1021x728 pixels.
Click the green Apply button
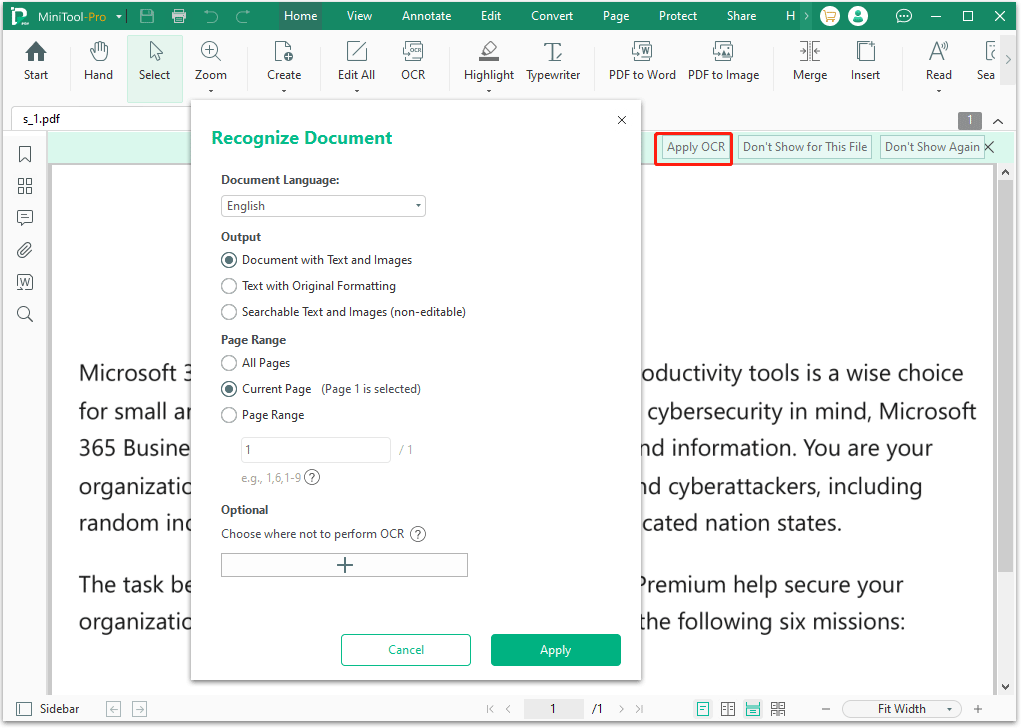(555, 651)
